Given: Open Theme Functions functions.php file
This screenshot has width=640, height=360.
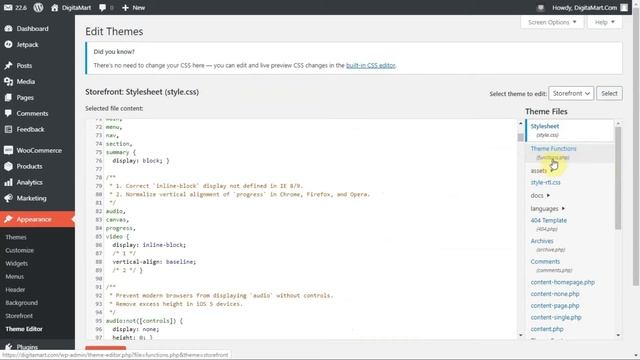Looking at the screenshot, I should [x=569, y=153].
